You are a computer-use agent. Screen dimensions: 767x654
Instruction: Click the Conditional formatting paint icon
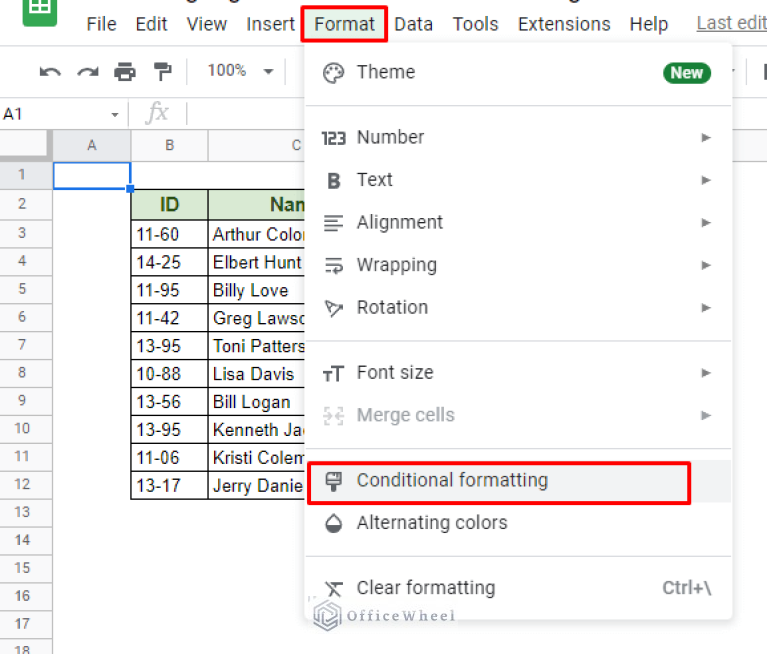coord(334,481)
